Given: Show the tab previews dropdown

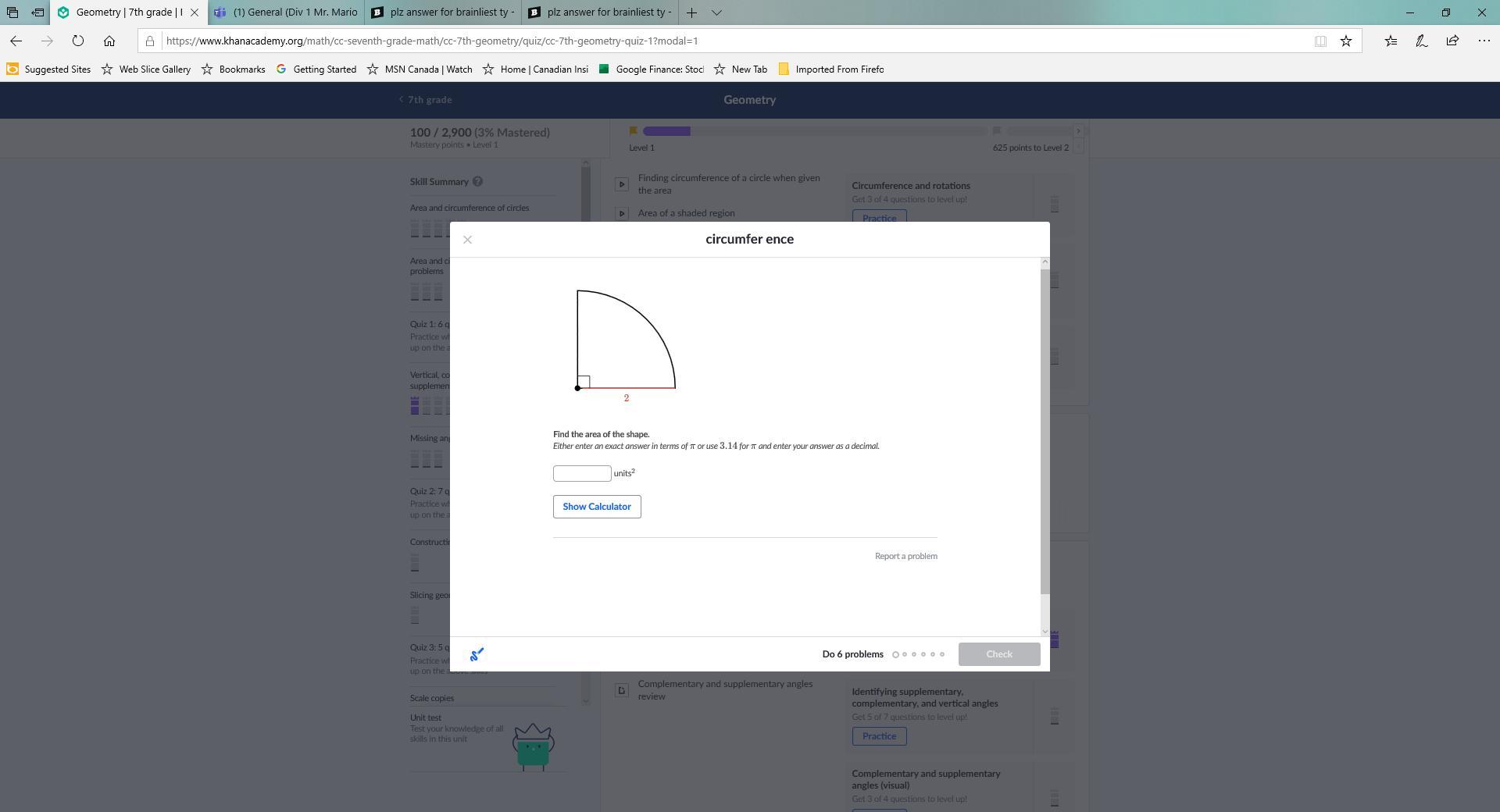Looking at the screenshot, I should (x=716, y=12).
